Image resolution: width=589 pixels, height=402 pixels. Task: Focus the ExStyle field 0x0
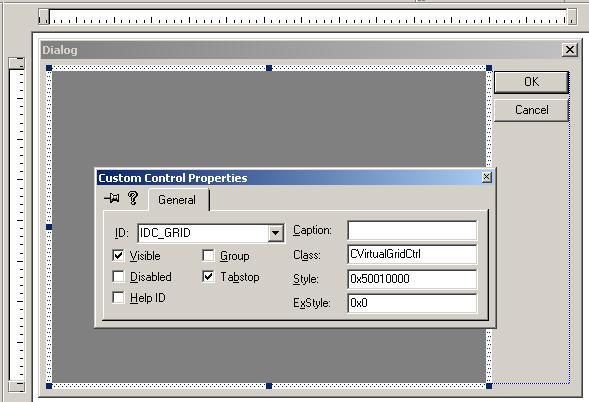point(412,303)
